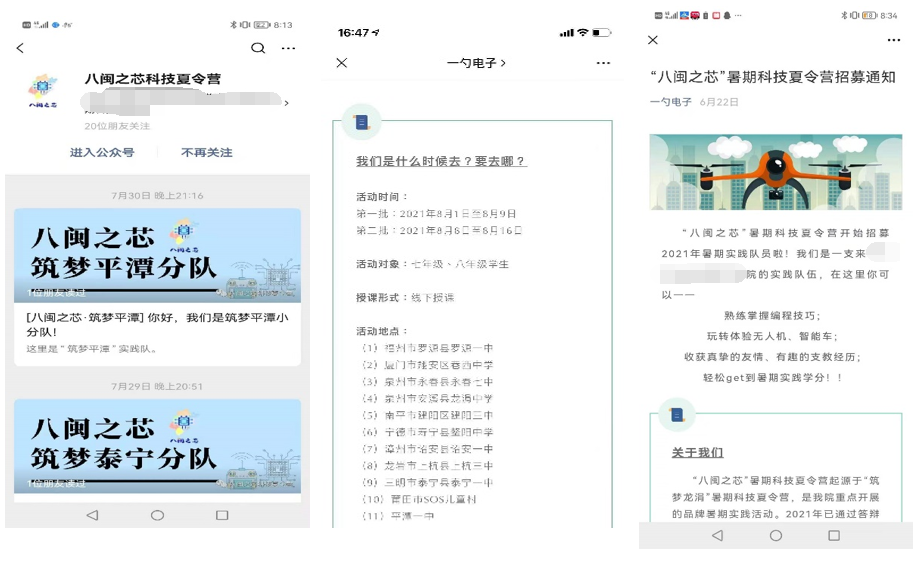The image size is (924, 565).
Task: Open search on the 八闽之芯科技夏令营 profile
Action: [x=258, y=48]
